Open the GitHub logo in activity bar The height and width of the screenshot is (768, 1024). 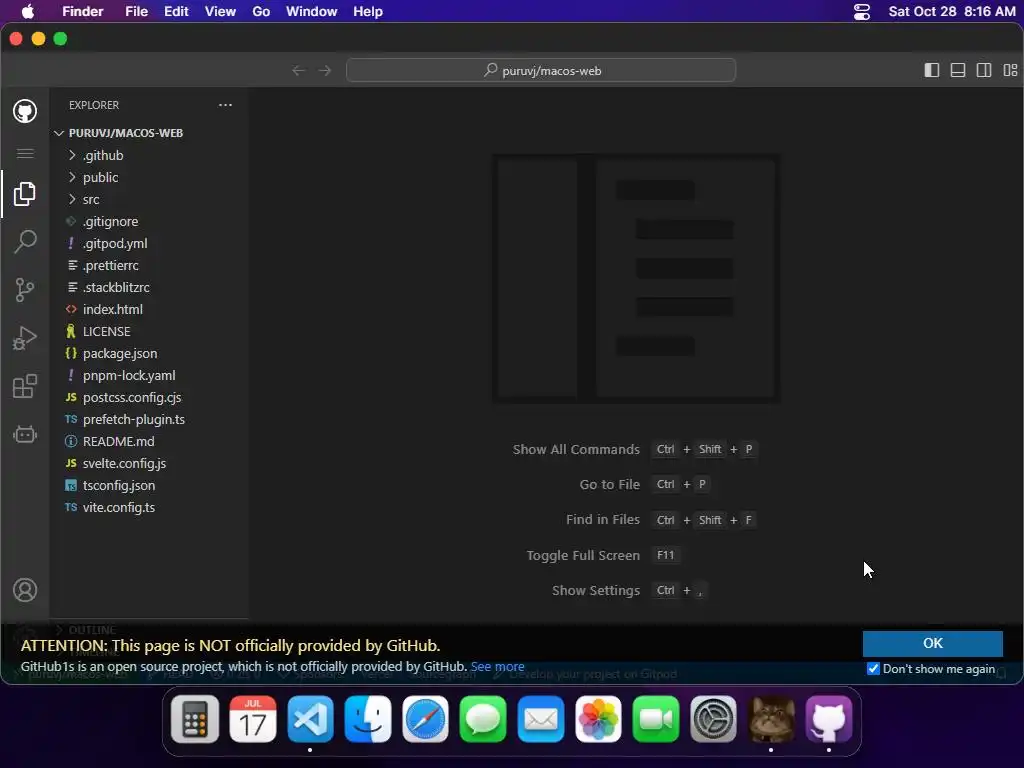(25, 112)
